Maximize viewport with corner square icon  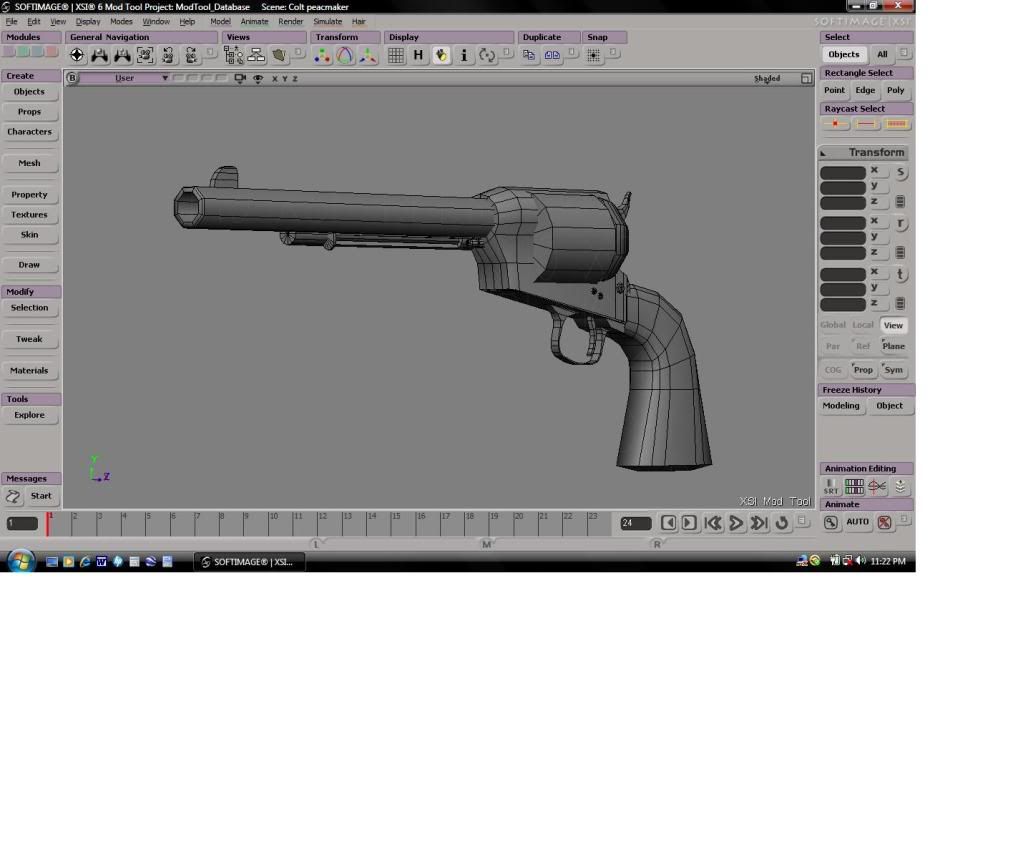point(806,78)
